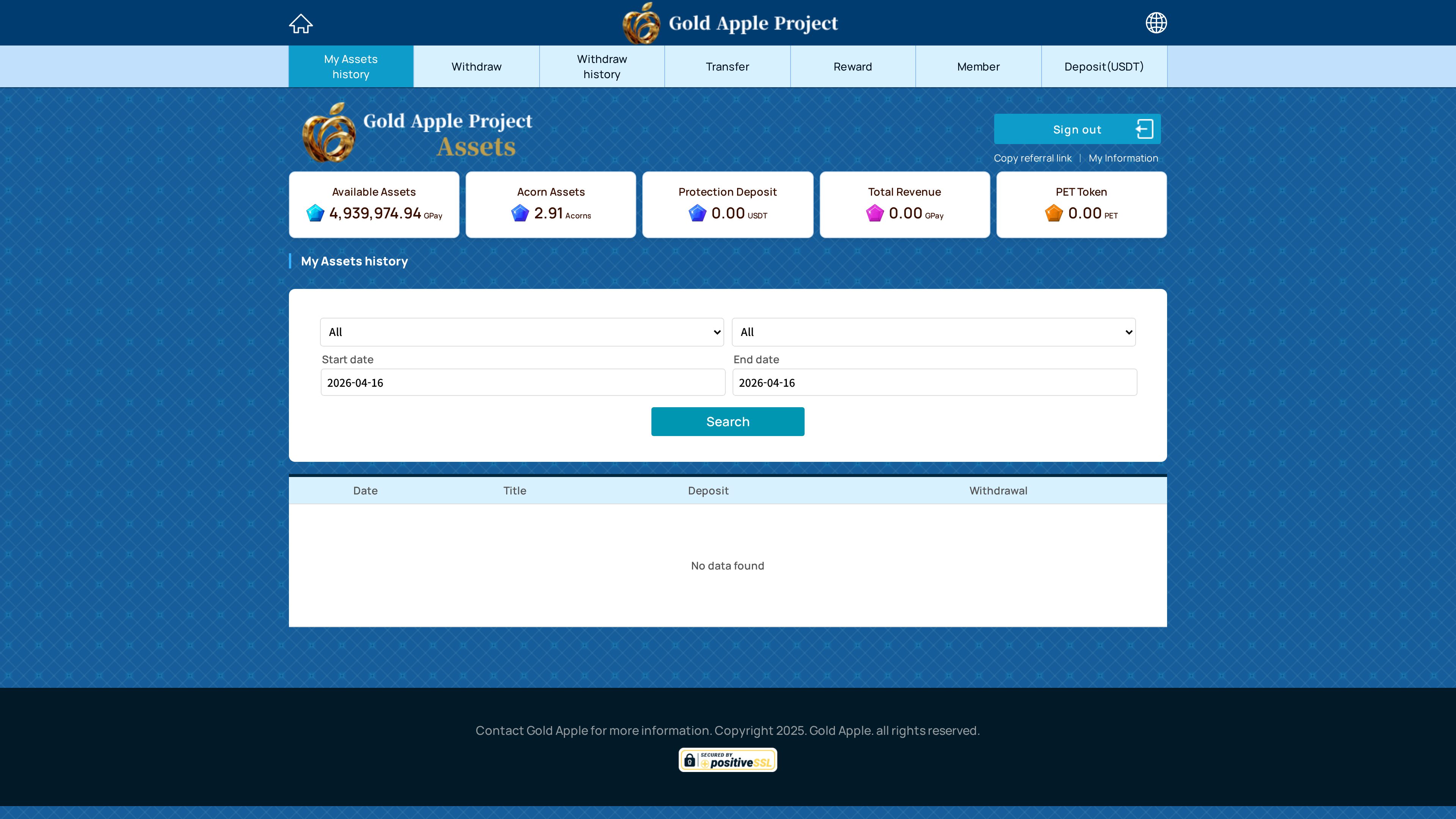Open the globe language selector
This screenshot has width=1456, height=819.
coord(1156,23)
